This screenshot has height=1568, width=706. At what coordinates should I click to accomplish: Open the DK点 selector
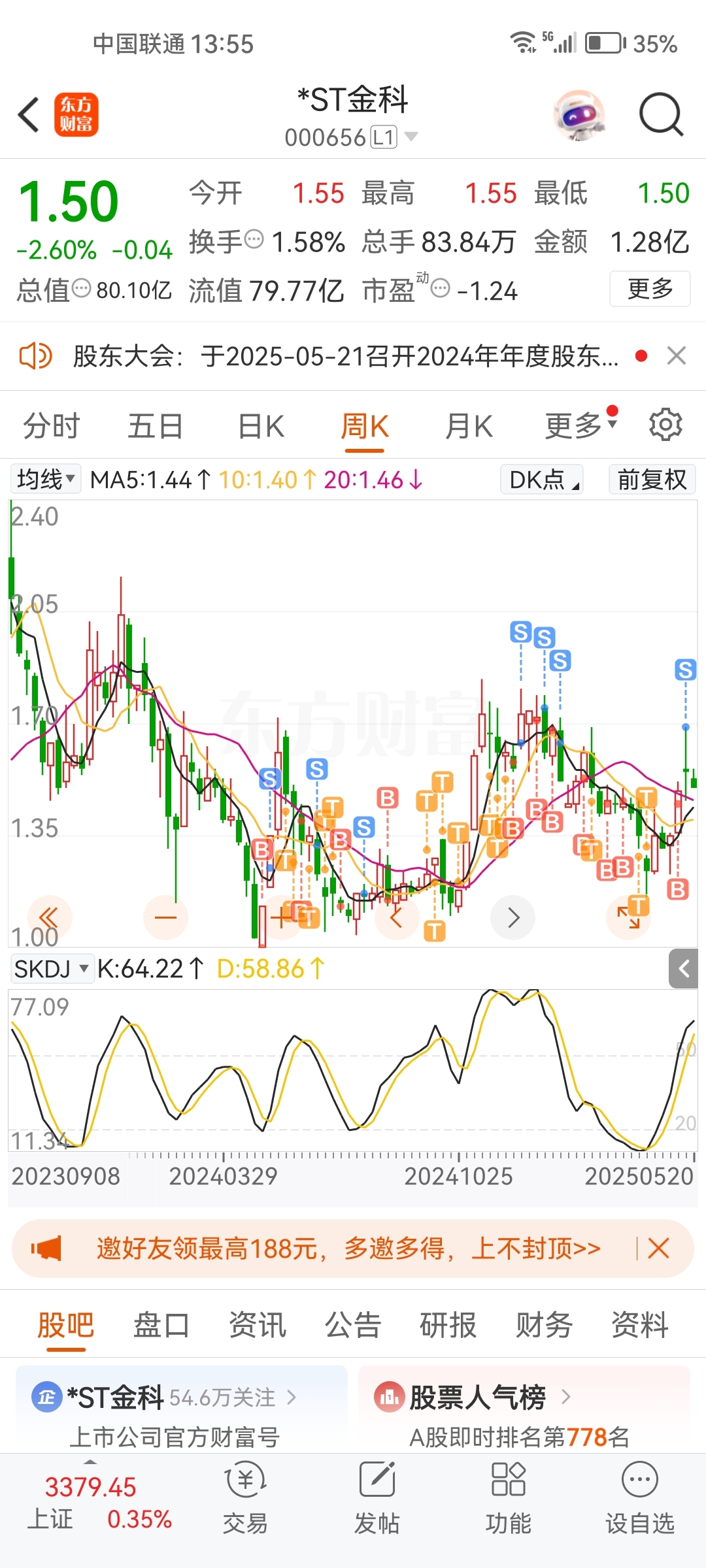542,479
